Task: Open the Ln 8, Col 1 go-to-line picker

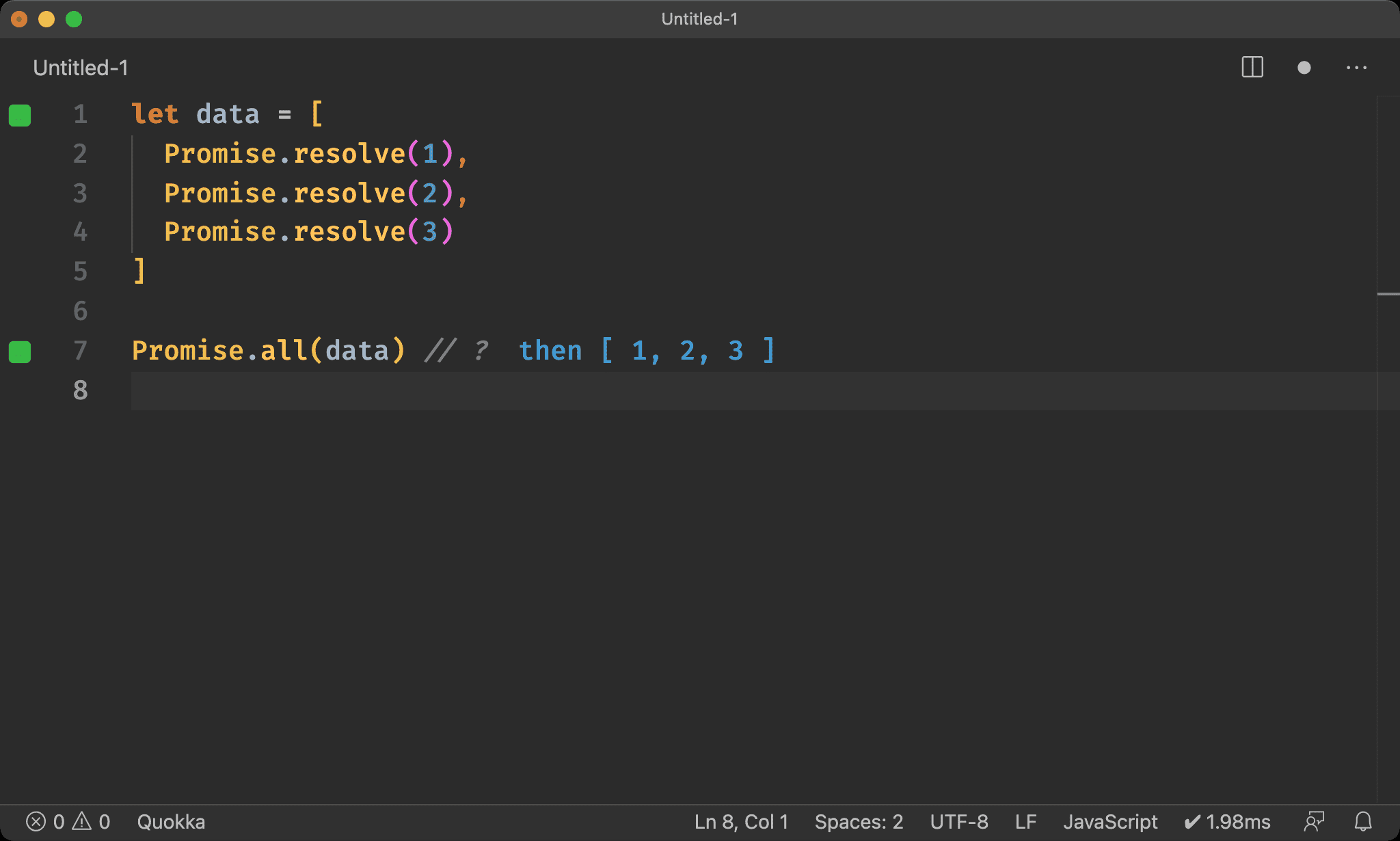Action: point(741,821)
